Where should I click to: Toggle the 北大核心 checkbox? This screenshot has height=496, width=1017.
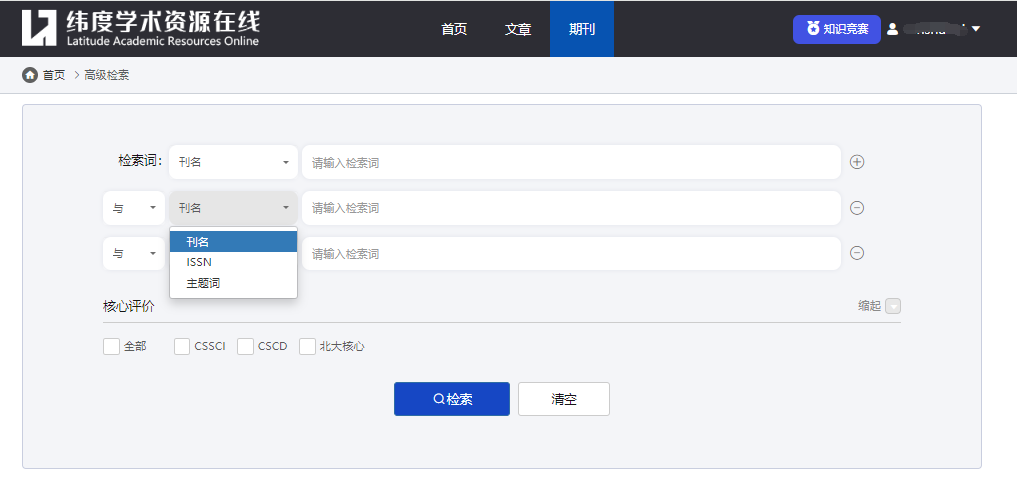click(x=308, y=346)
